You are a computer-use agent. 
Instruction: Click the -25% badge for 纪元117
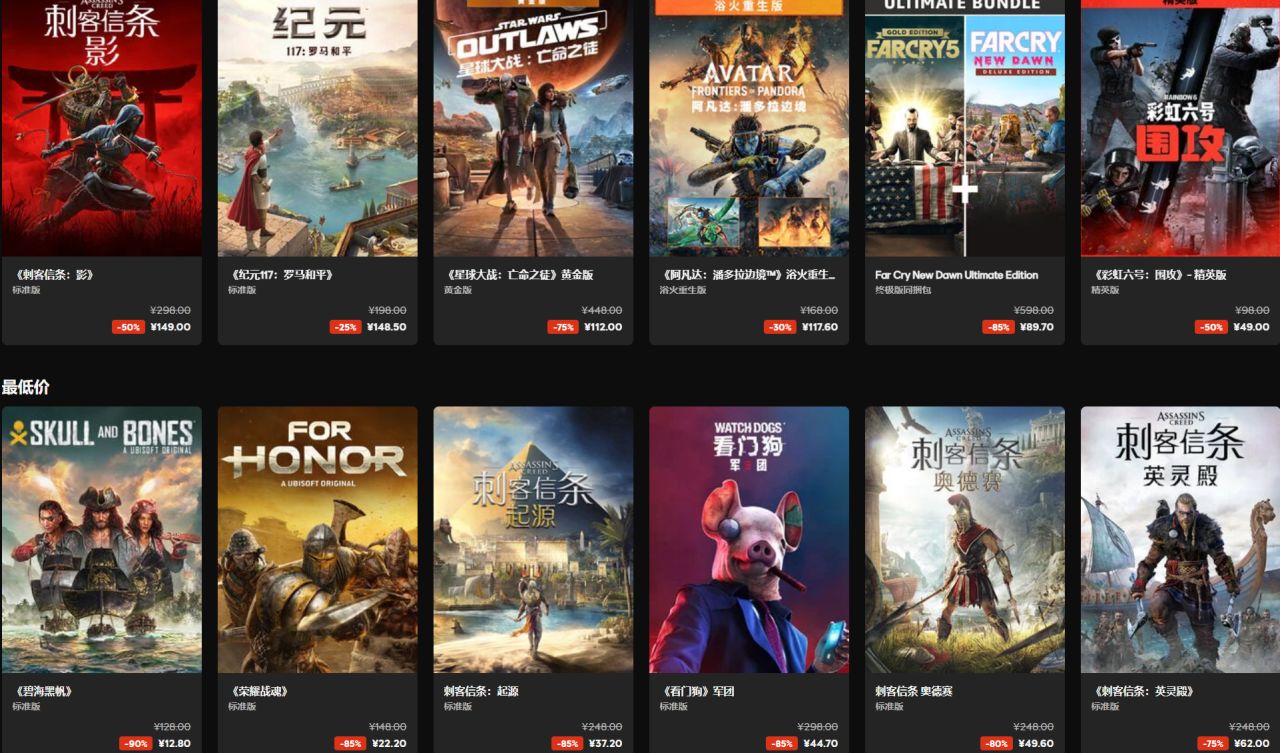(x=345, y=327)
